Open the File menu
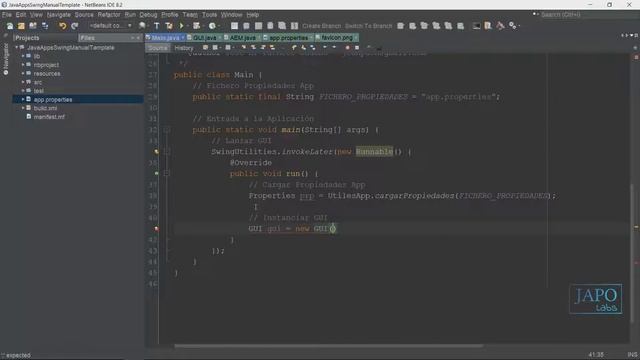 [x=7, y=15]
